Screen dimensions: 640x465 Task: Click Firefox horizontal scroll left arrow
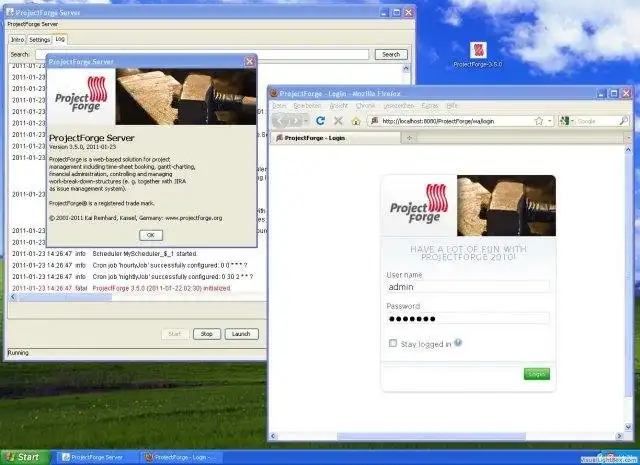[273, 436]
